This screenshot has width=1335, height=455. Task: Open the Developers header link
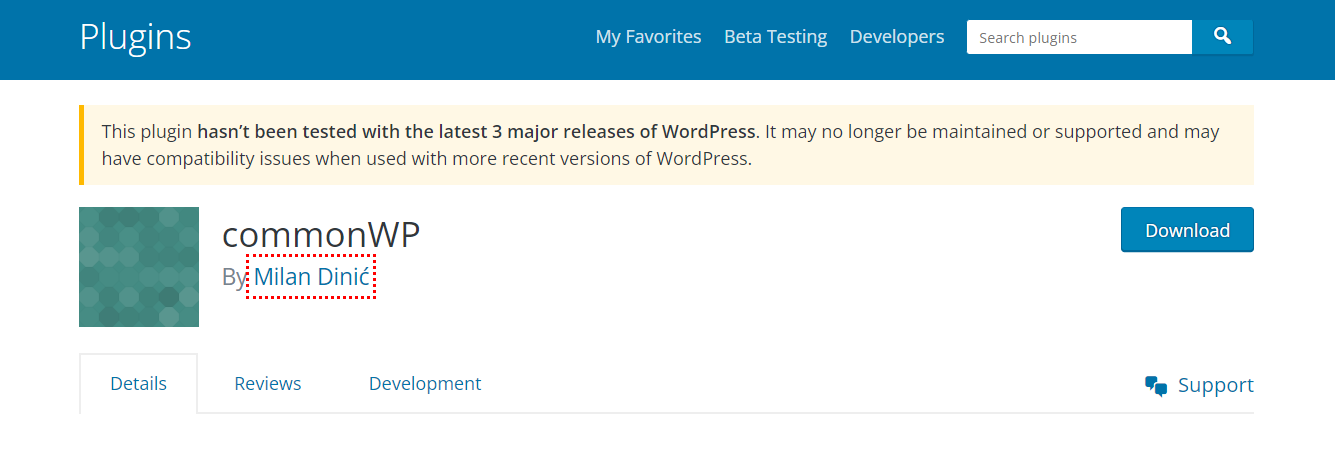point(897,37)
